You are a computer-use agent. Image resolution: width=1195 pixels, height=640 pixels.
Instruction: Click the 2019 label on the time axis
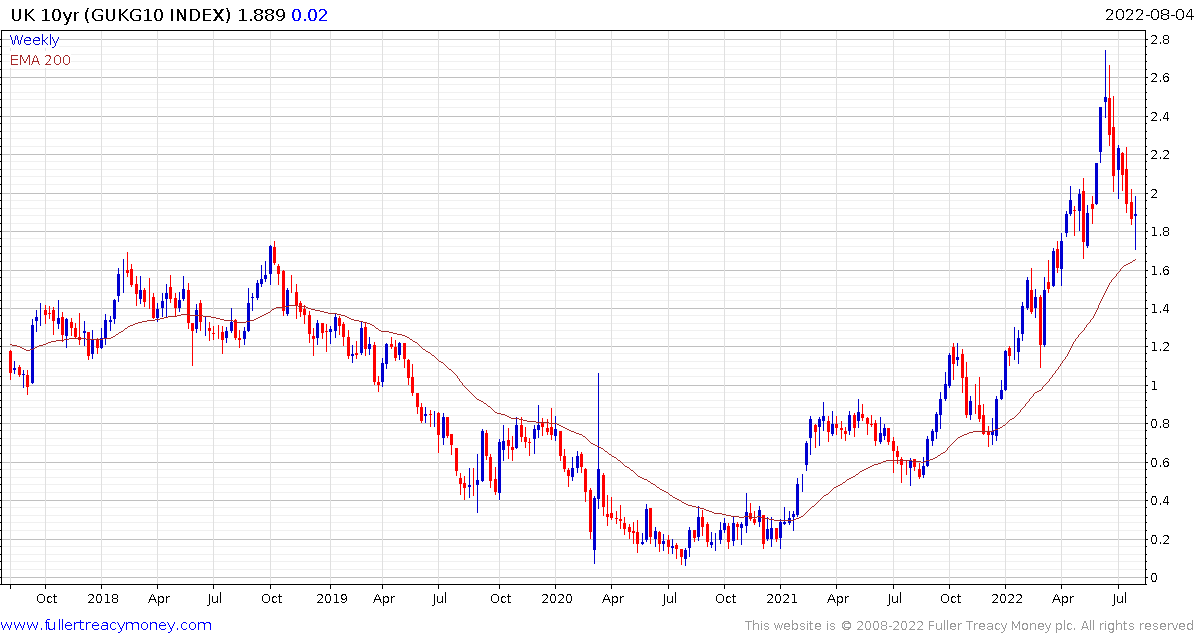[x=331, y=599]
